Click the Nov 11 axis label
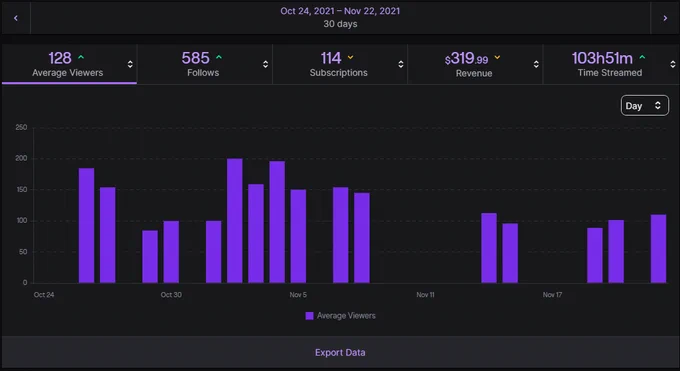680x371 pixels. click(x=425, y=295)
